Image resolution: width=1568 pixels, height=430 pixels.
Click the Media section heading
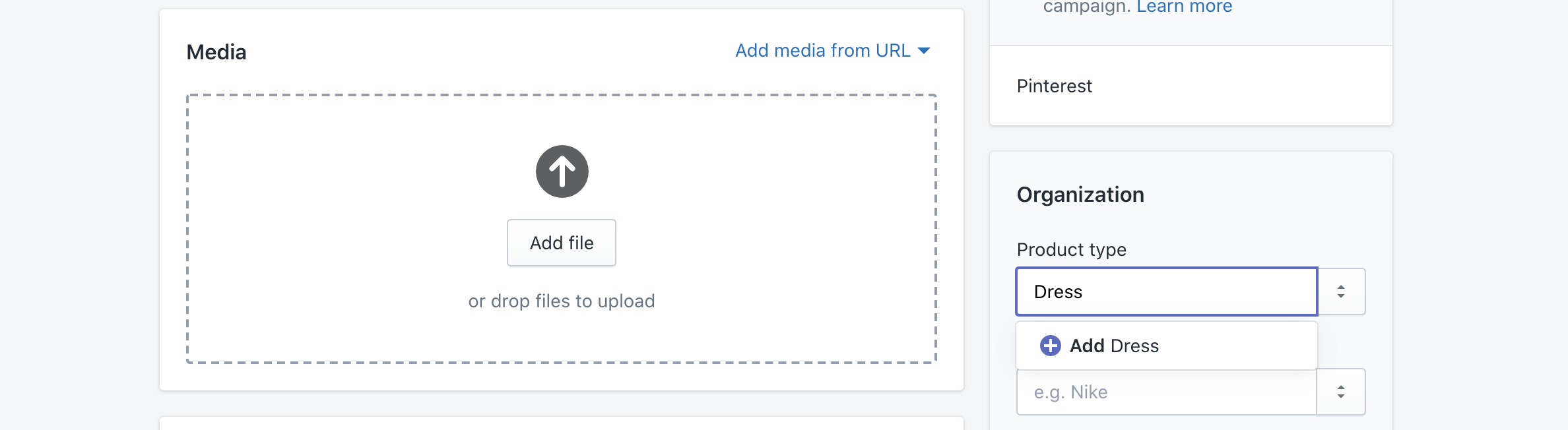(216, 52)
